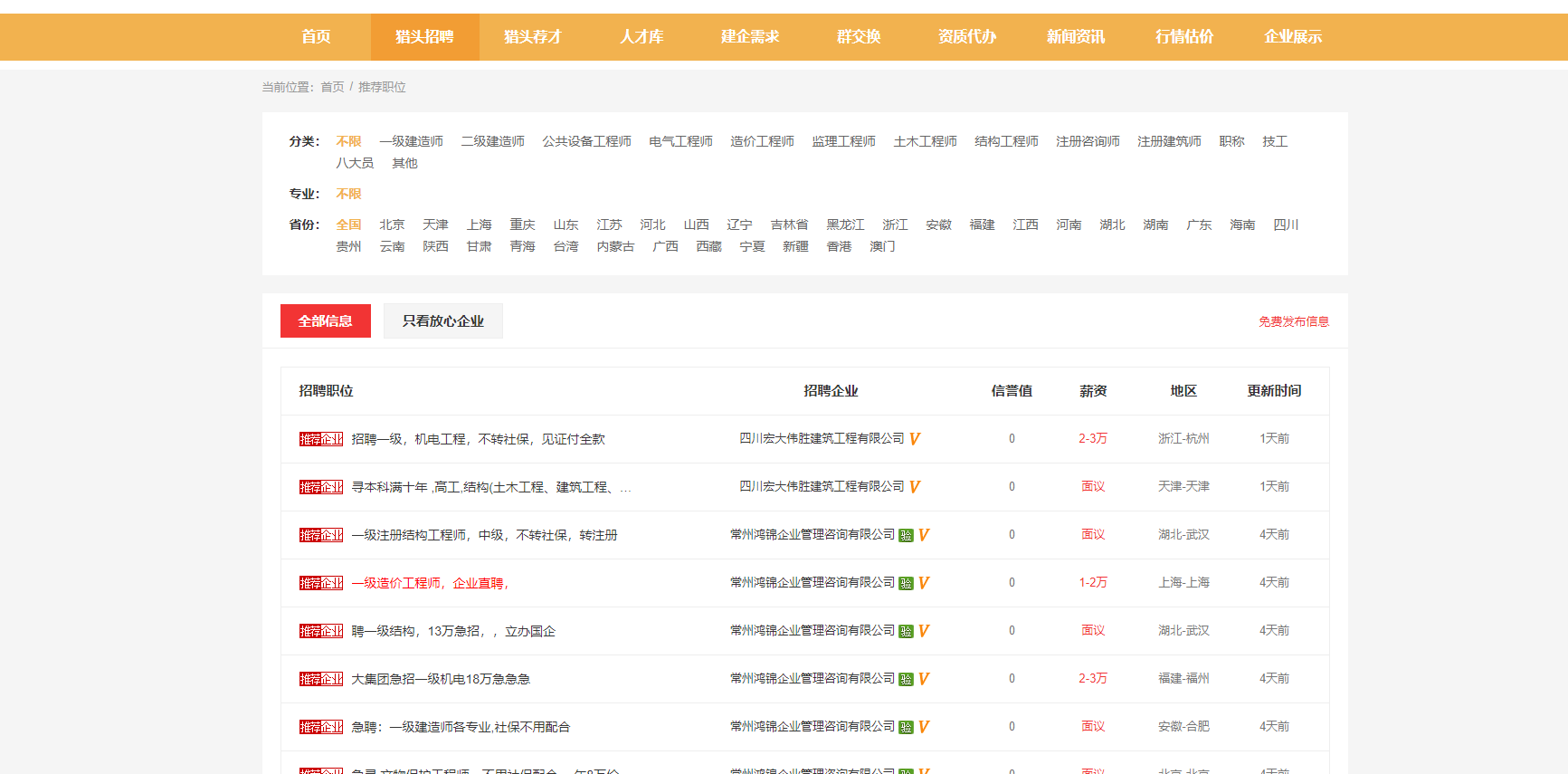Click green 验 icon in 上海-上海 row

click(906, 583)
